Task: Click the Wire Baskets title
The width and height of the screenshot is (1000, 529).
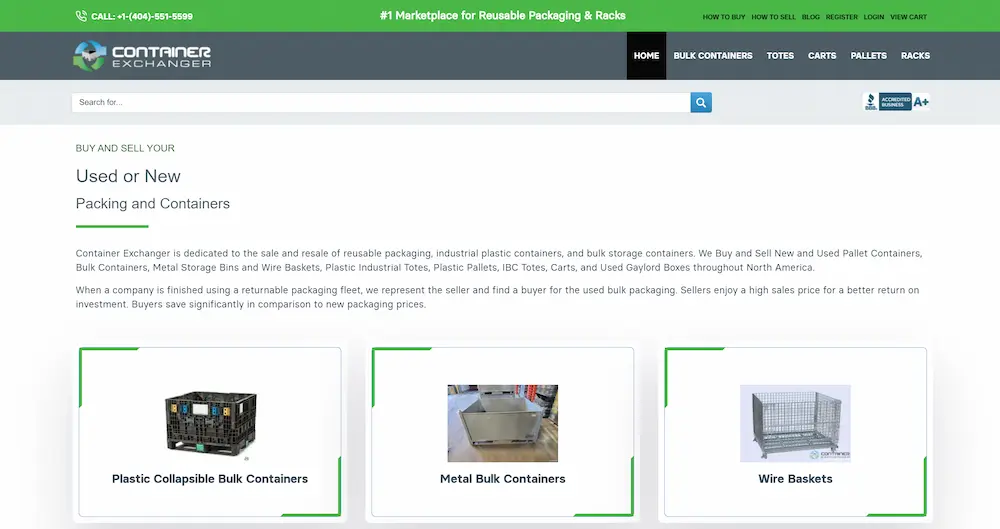Action: 795,479
